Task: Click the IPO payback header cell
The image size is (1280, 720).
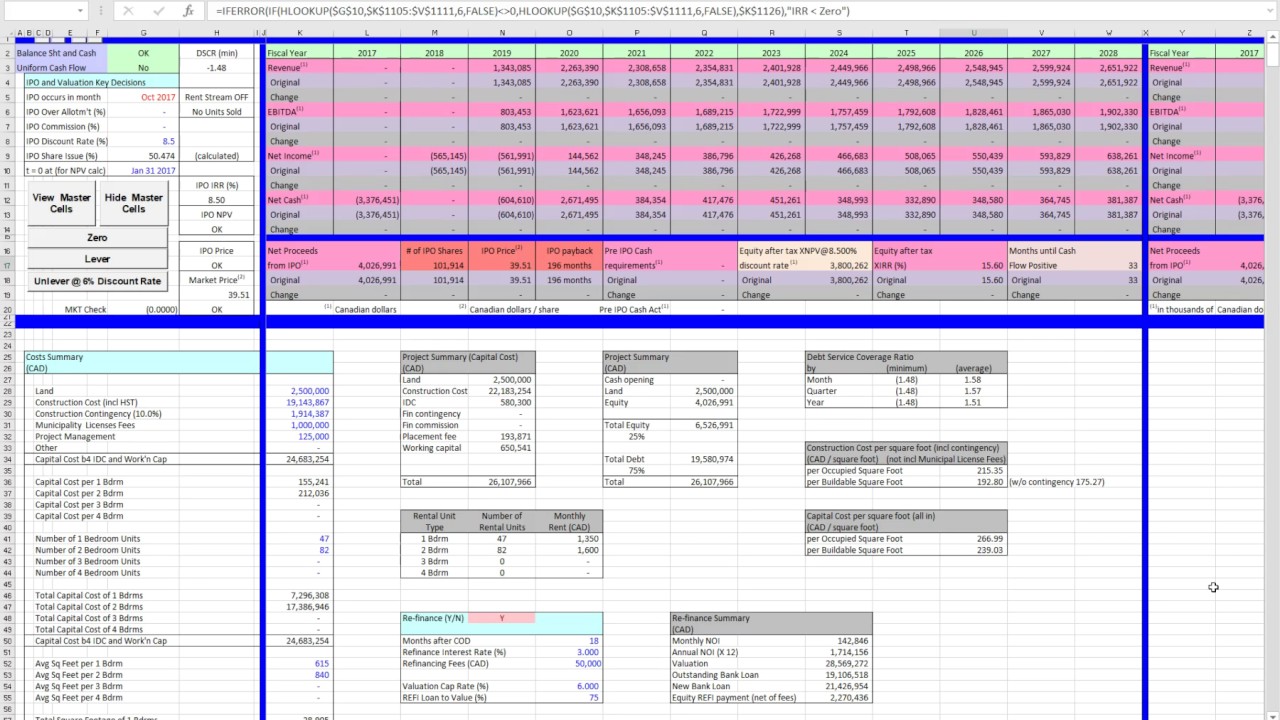Action: (x=569, y=251)
